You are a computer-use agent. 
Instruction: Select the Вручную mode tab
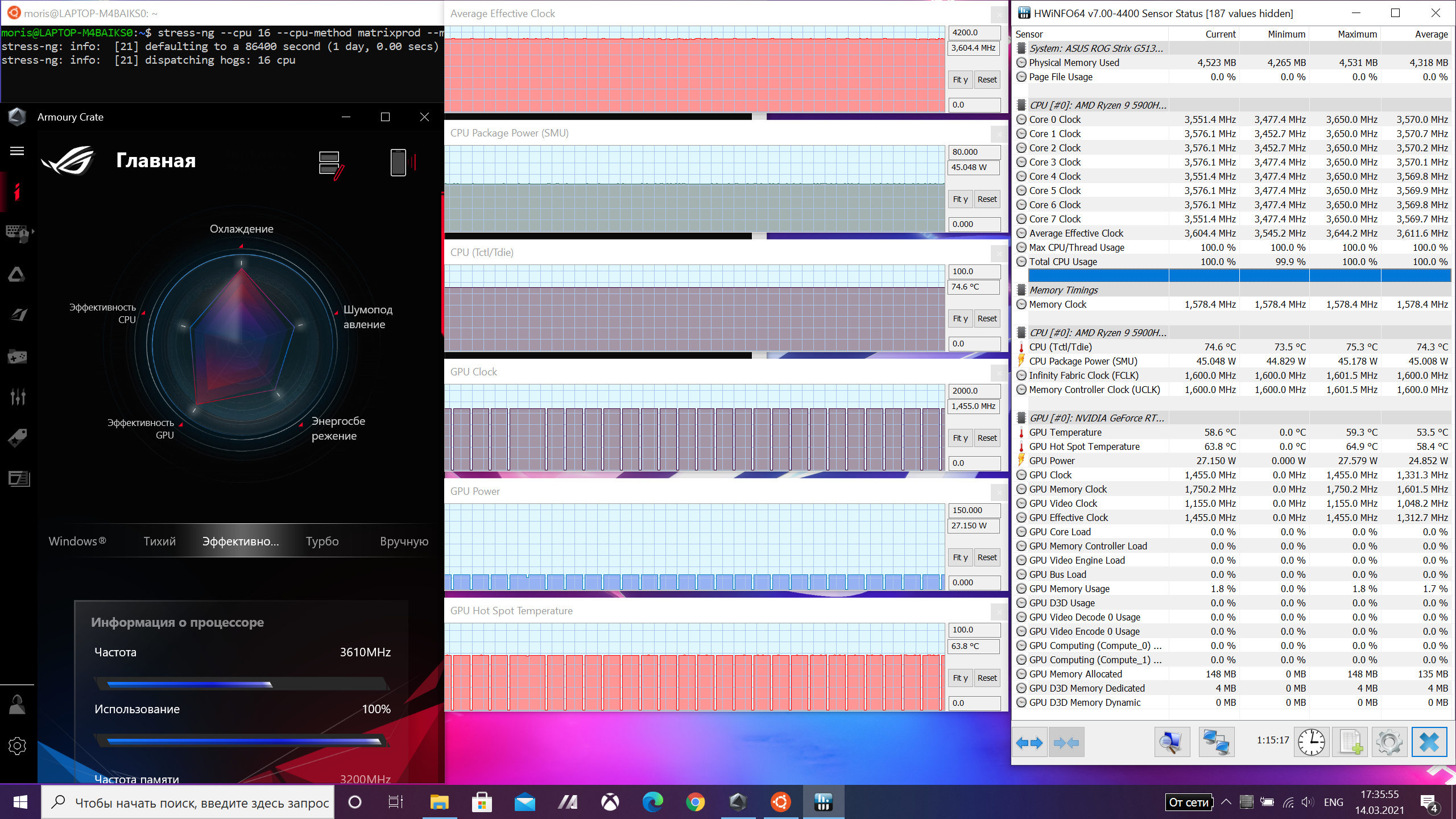404,541
